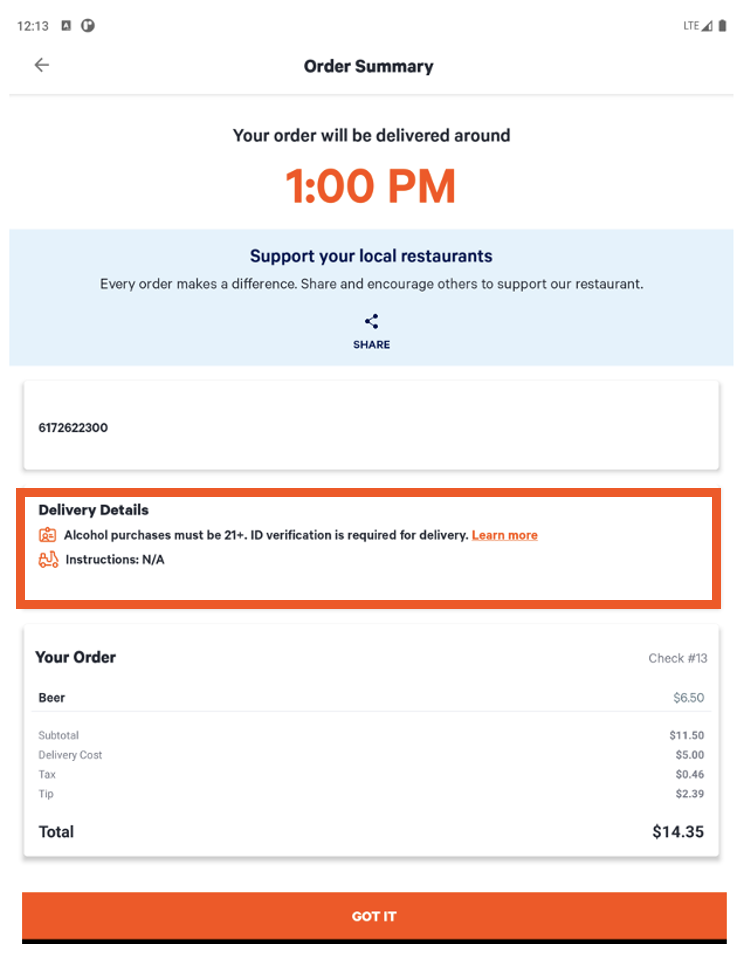
Task: Click the square 'A' status bar icon
Action: (66, 26)
